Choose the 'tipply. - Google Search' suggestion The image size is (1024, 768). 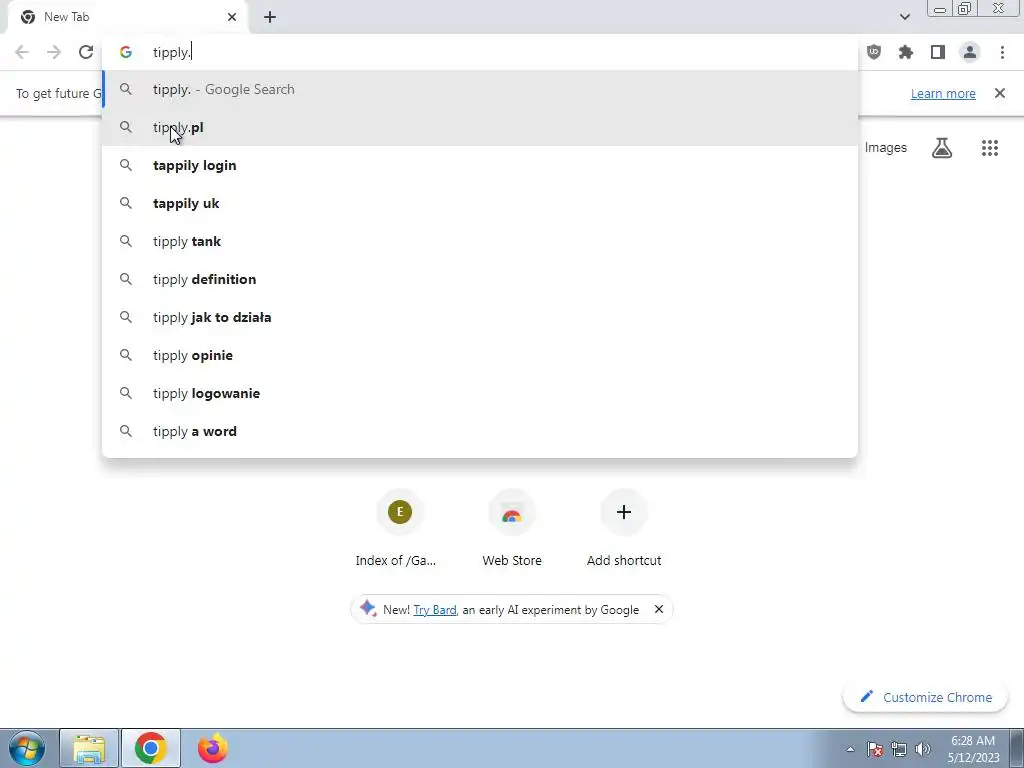point(480,89)
